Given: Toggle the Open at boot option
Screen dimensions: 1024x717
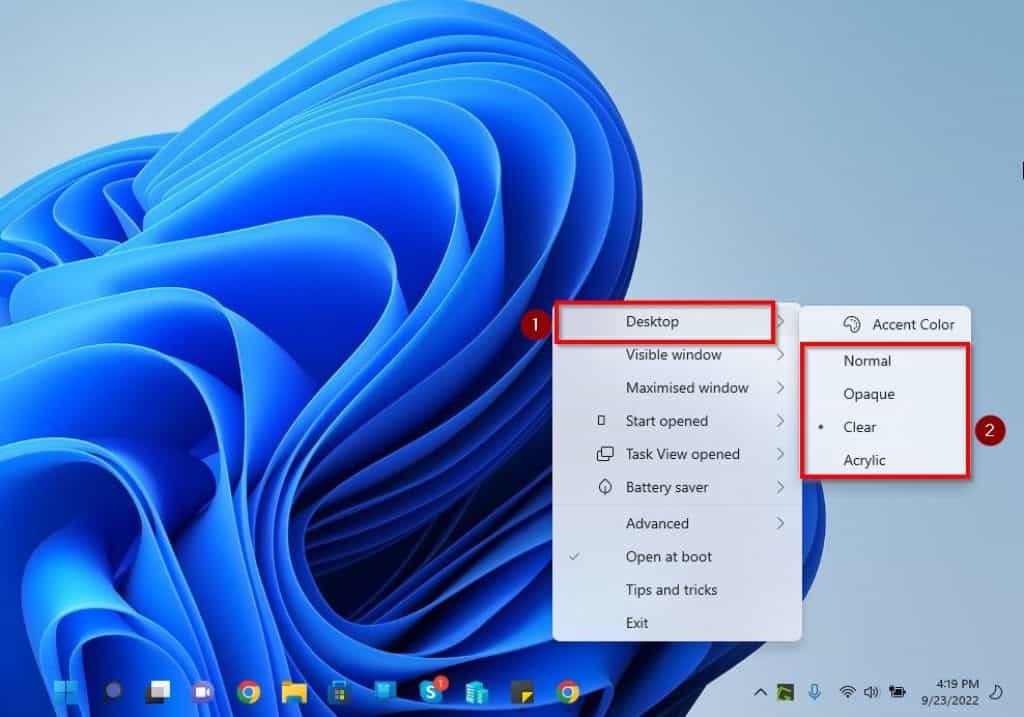Looking at the screenshot, I should coord(676,557).
